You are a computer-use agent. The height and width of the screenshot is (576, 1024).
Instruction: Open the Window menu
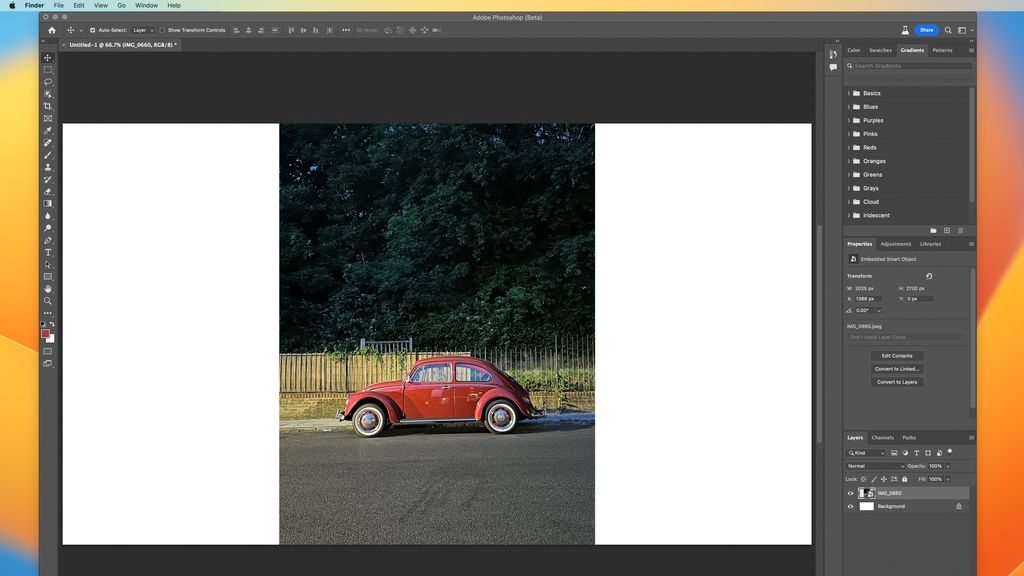(146, 5)
